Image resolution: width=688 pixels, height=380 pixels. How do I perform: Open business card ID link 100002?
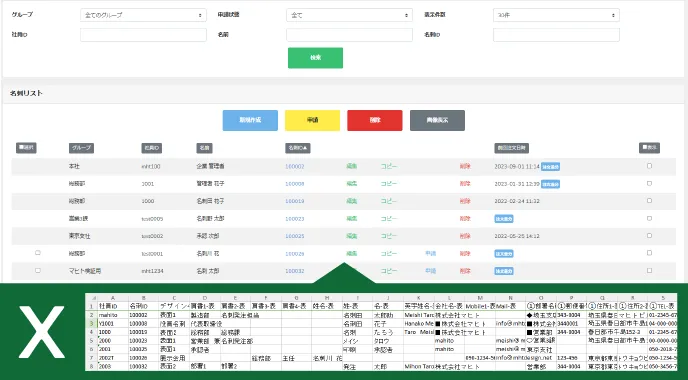pyautogui.click(x=294, y=166)
